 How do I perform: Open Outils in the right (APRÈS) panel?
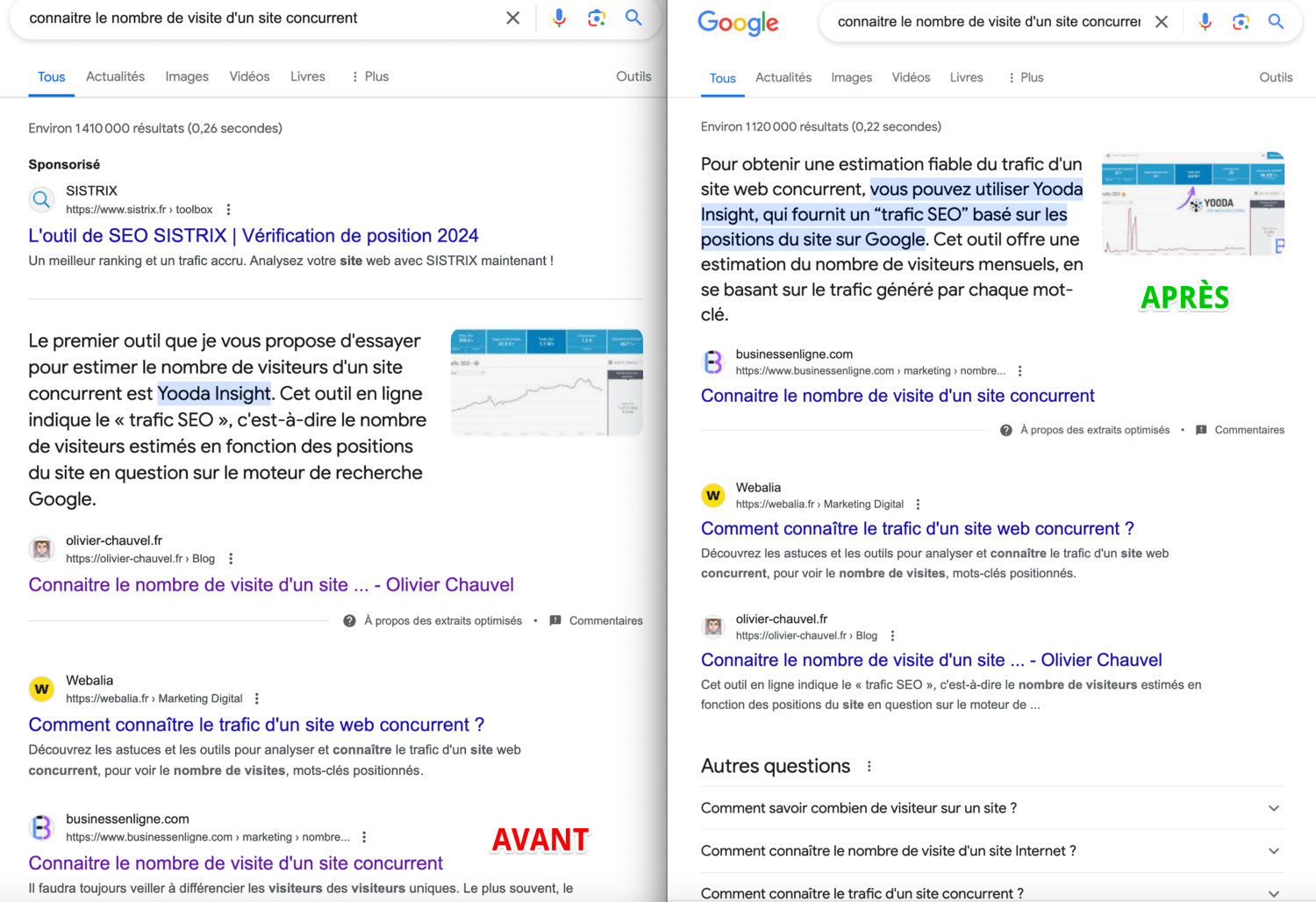[x=1276, y=77]
